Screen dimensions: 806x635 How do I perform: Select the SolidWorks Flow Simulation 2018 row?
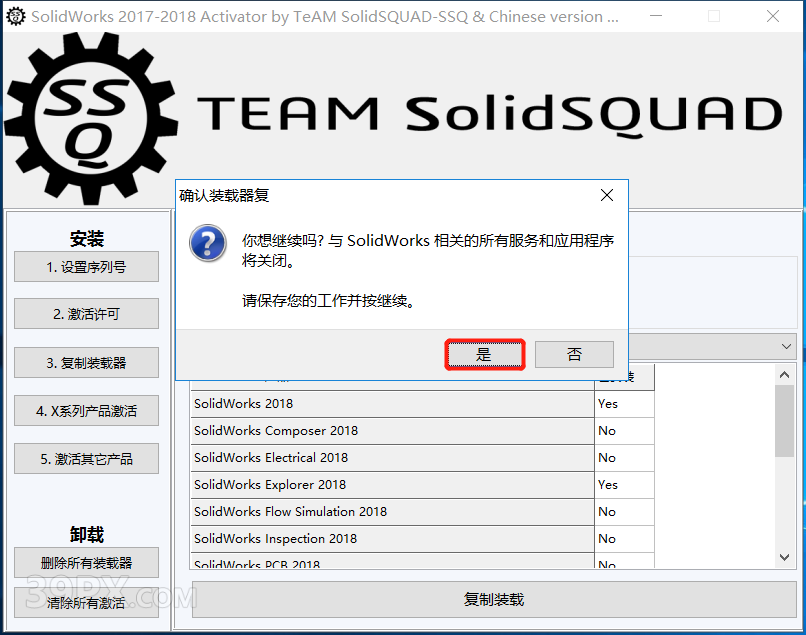click(391, 512)
